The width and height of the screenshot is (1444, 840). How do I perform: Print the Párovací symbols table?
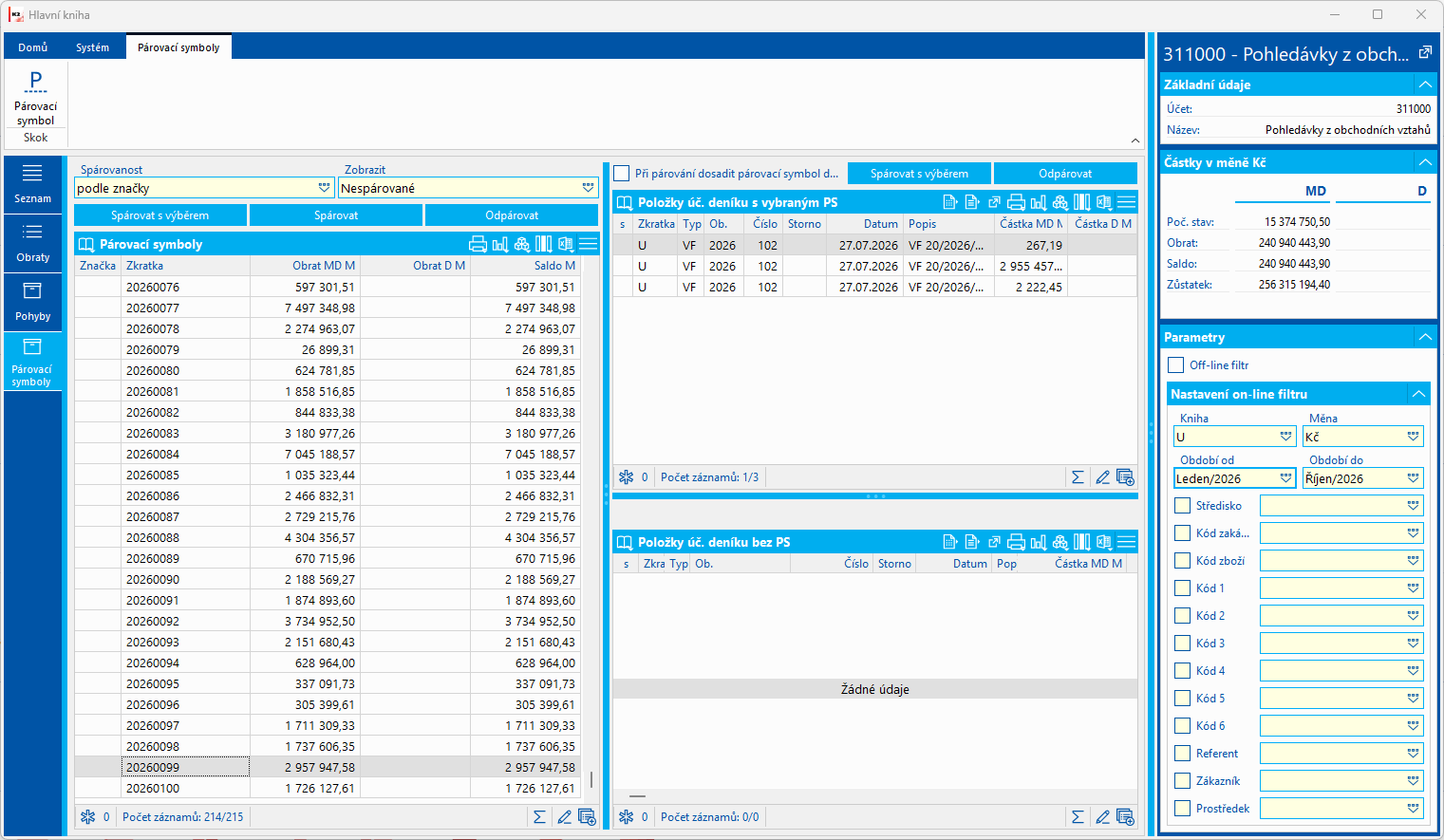[x=478, y=244]
